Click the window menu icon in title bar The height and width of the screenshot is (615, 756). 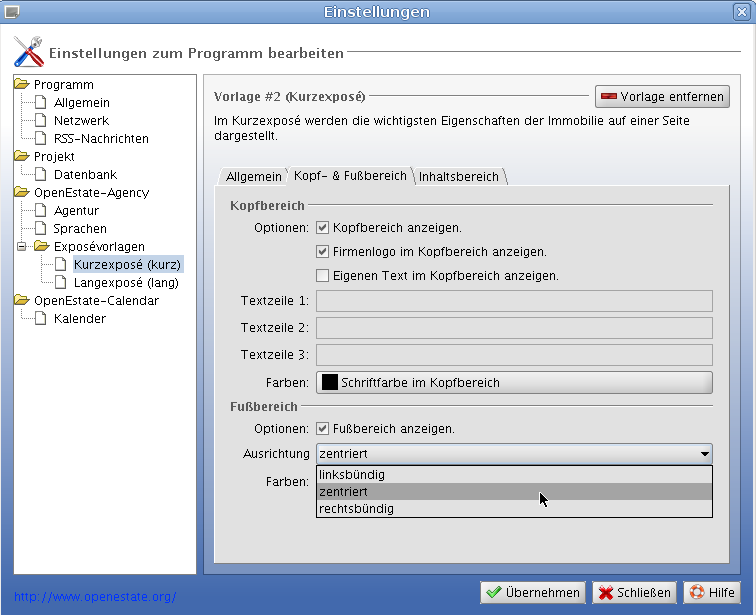click(12, 12)
